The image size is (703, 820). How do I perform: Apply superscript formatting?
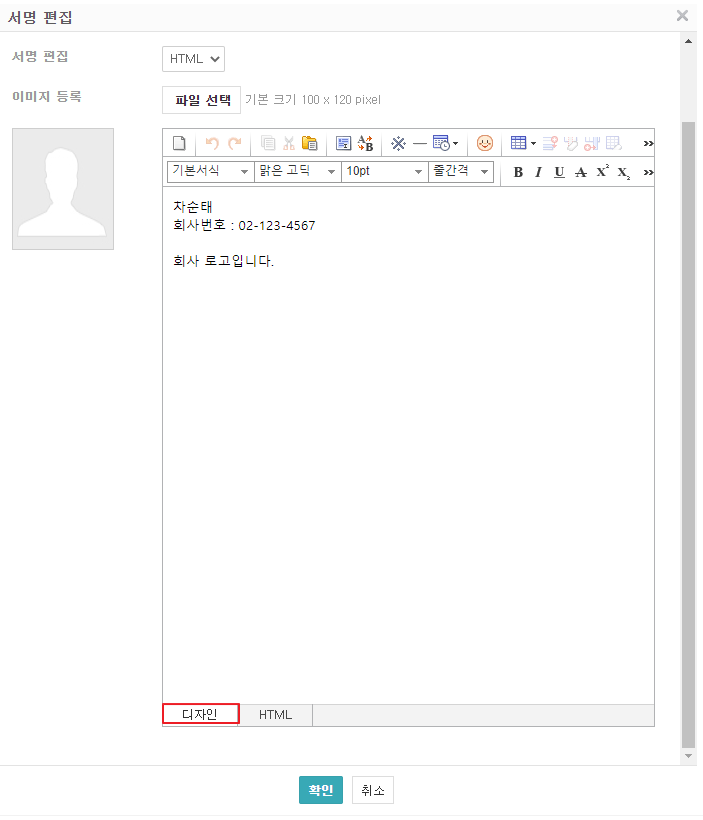point(603,171)
